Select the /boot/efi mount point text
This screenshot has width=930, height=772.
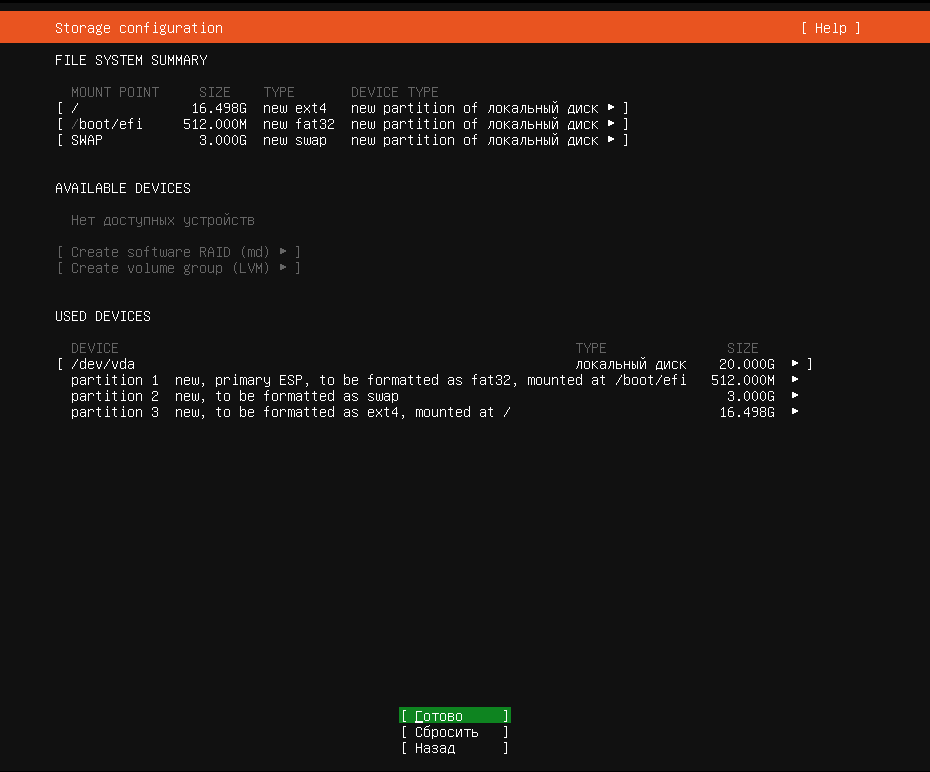coord(107,124)
